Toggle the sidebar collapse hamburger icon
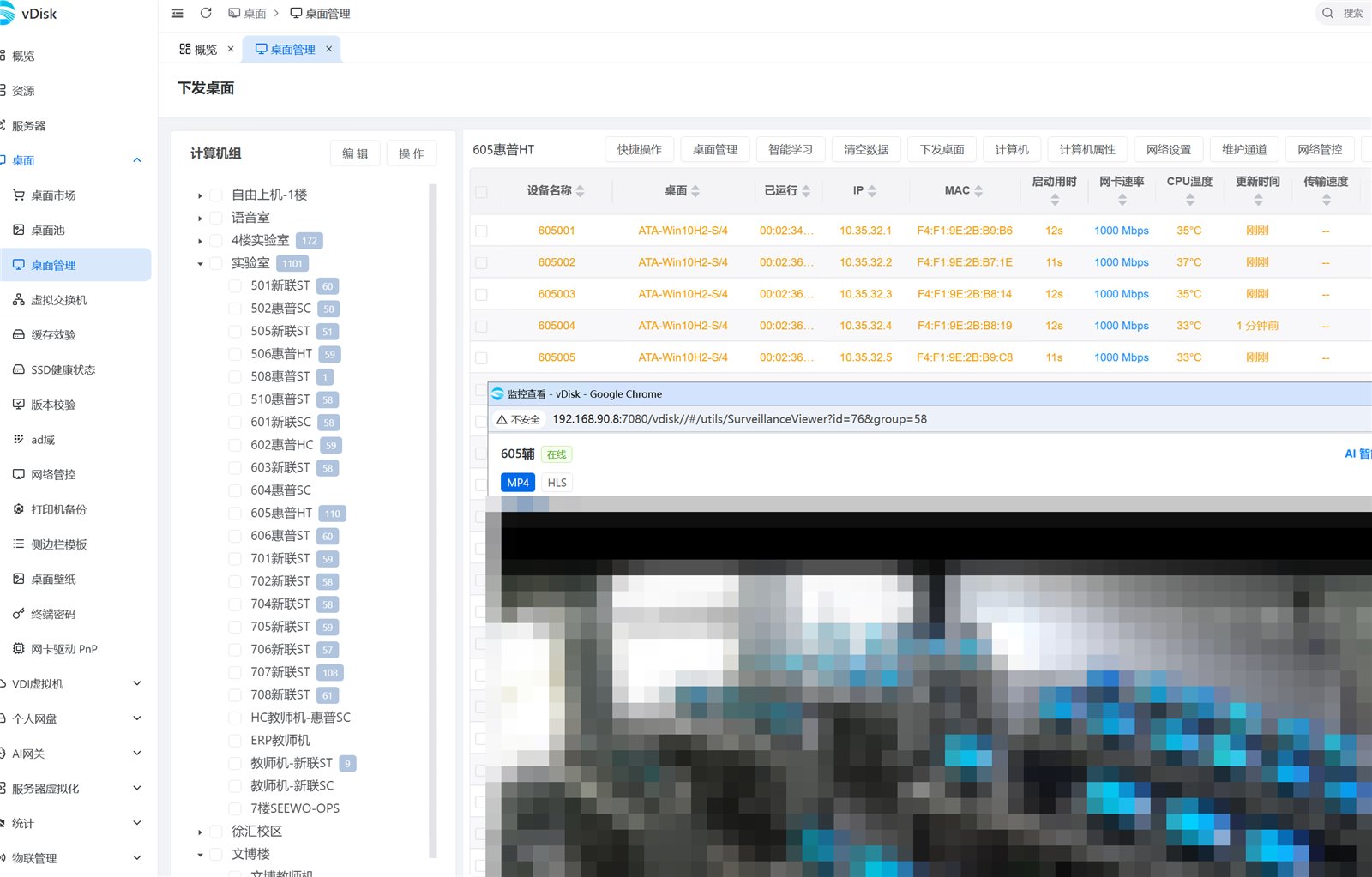 coord(178,13)
